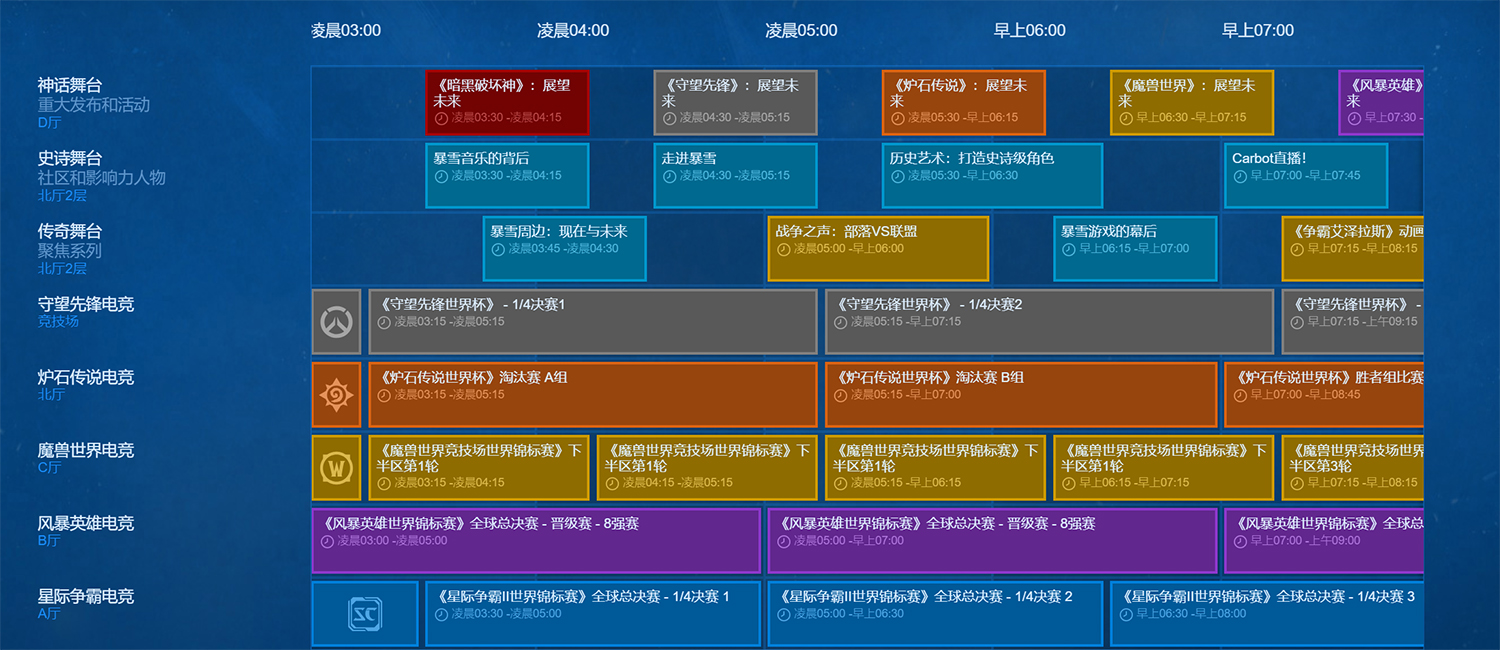The height and width of the screenshot is (650, 1500).
Task: Select 暴雪周边：现在与未来 session
Action: point(565,249)
